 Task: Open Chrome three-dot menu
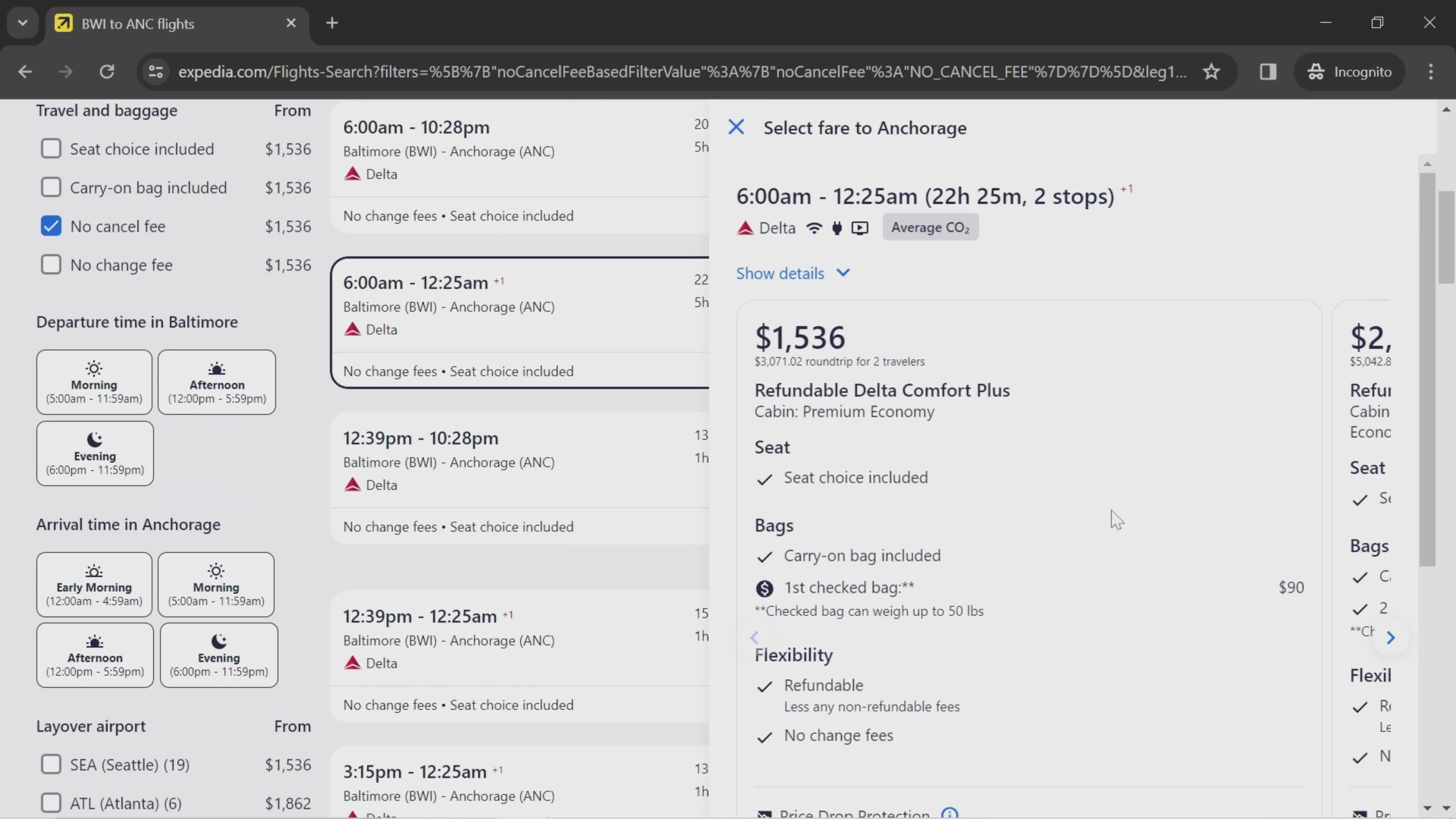pyautogui.click(x=1431, y=72)
